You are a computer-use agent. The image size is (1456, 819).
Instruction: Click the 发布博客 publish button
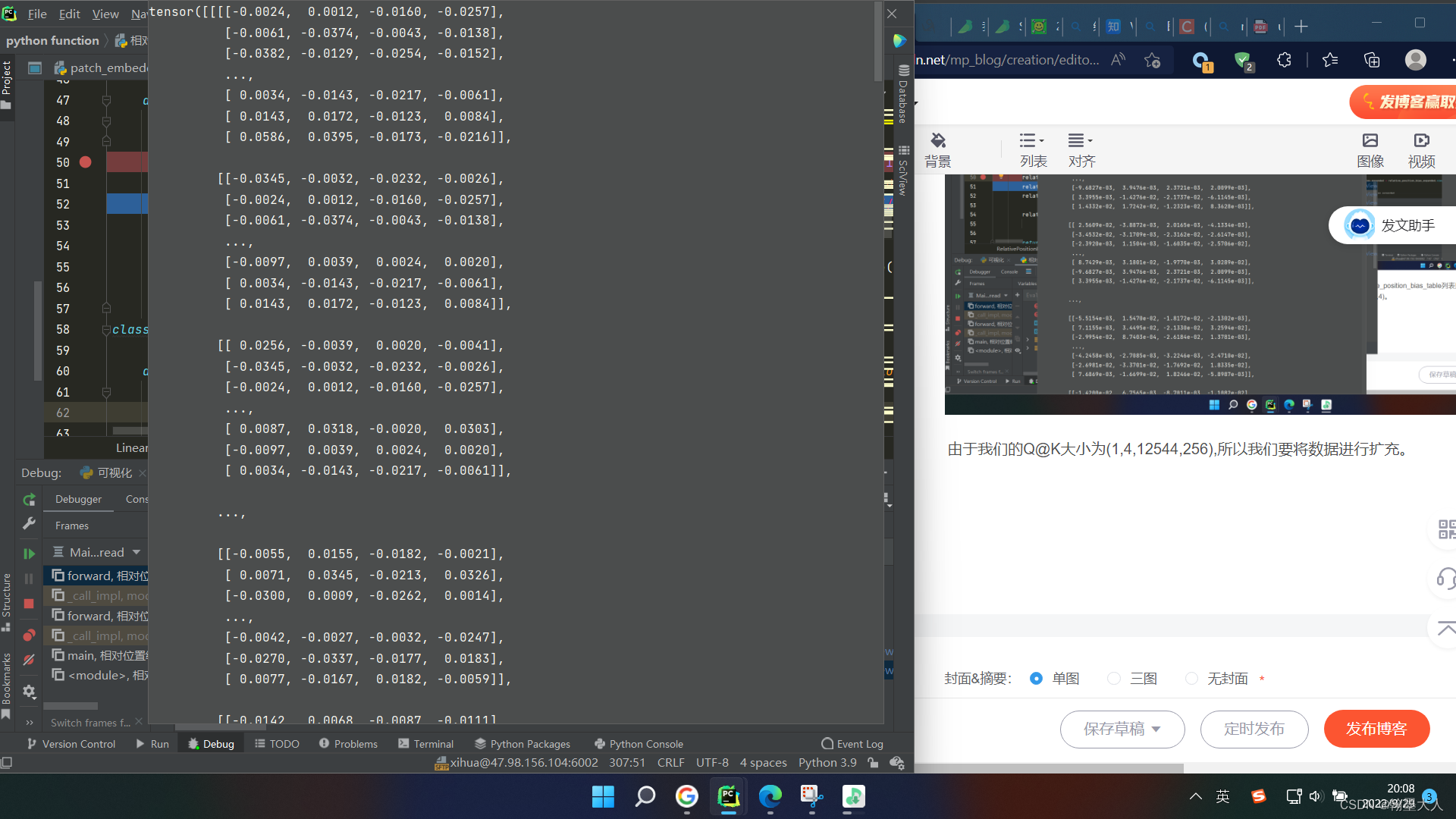coord(1376,729)
